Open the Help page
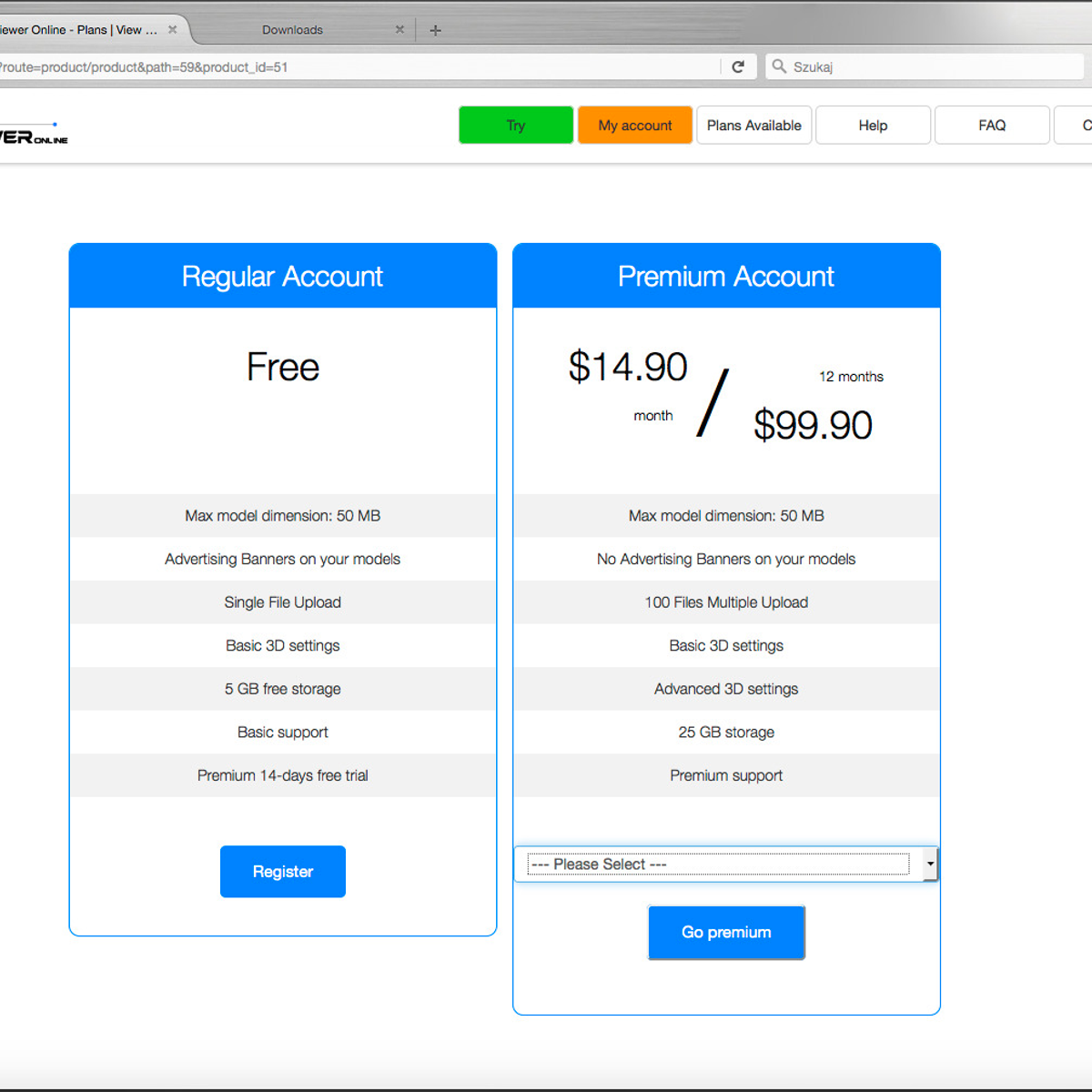The width and height of the screenshot is (1092, 1092). tap(873, 126)
